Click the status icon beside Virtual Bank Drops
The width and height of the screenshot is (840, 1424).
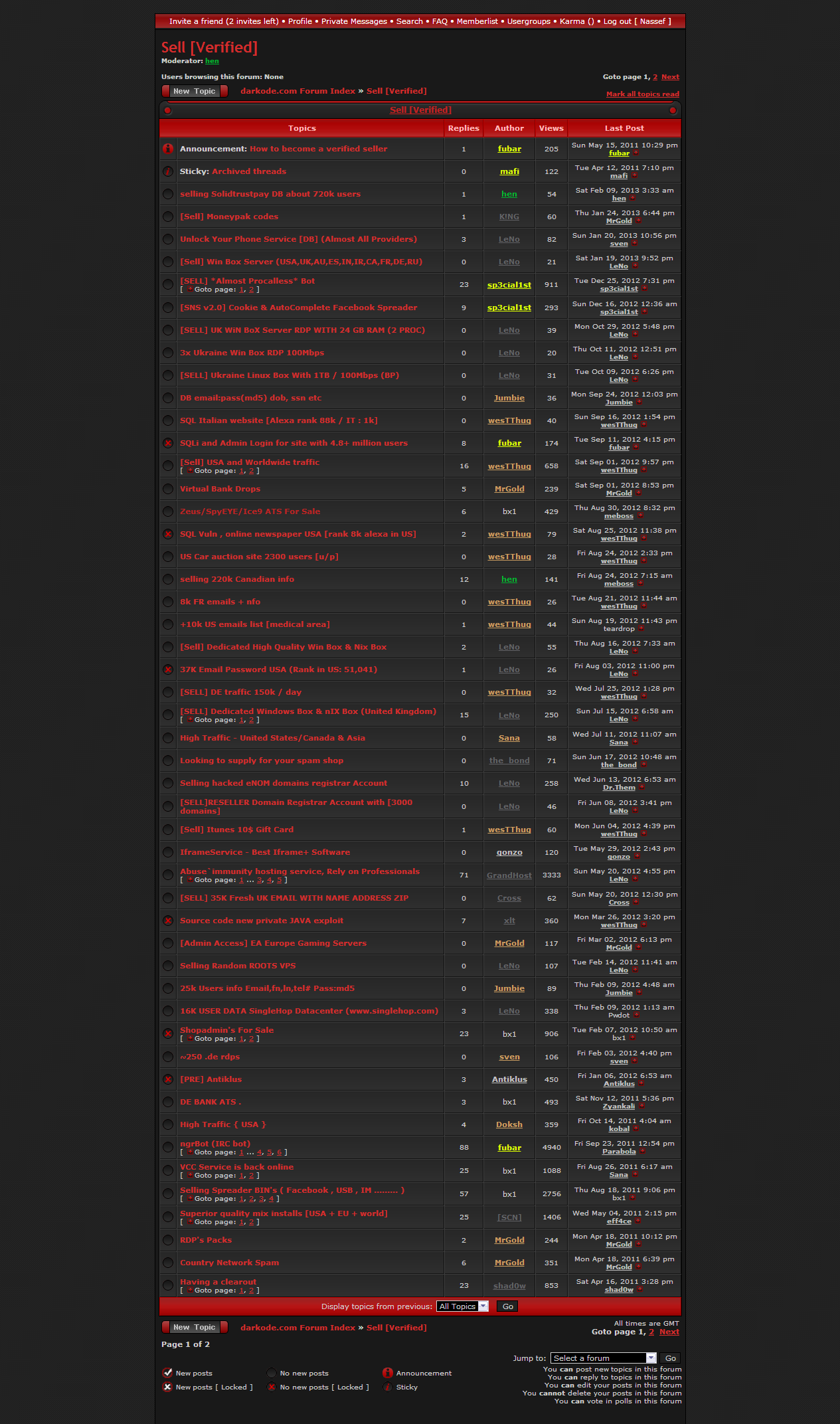coord(168,489)
